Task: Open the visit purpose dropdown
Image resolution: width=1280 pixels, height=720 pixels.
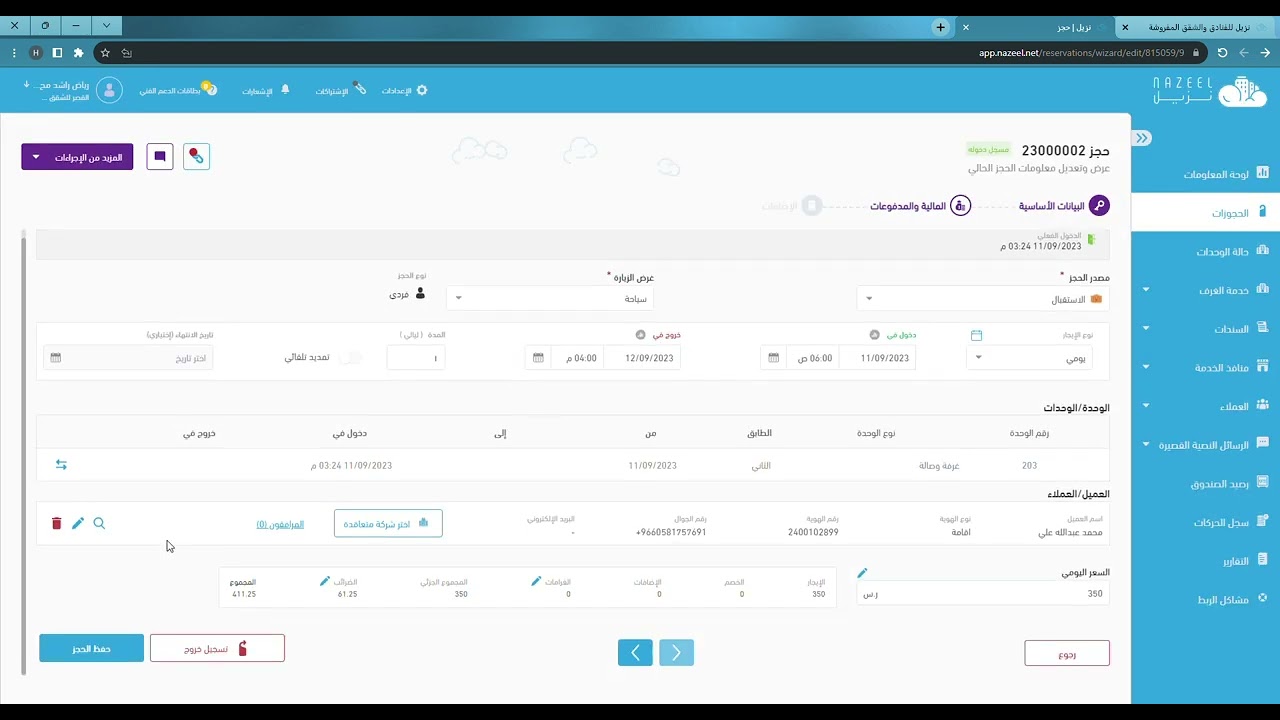Action: [550, 298]
